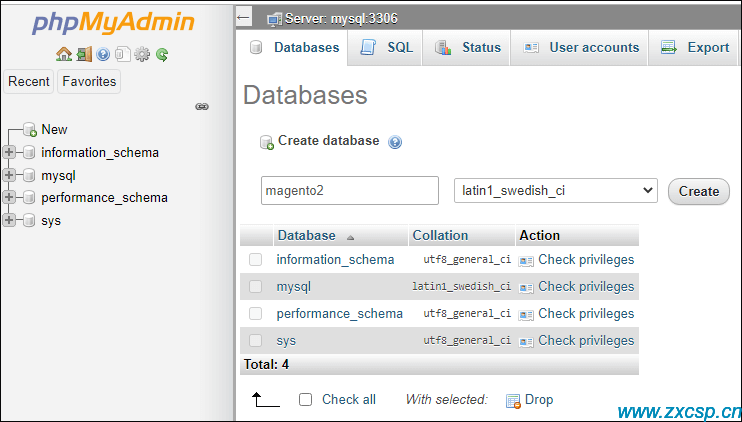Image resolution: width=742 pixels, height=422 pixels.
Task: Open mysql in the databases table
Action: click(293, 287)
